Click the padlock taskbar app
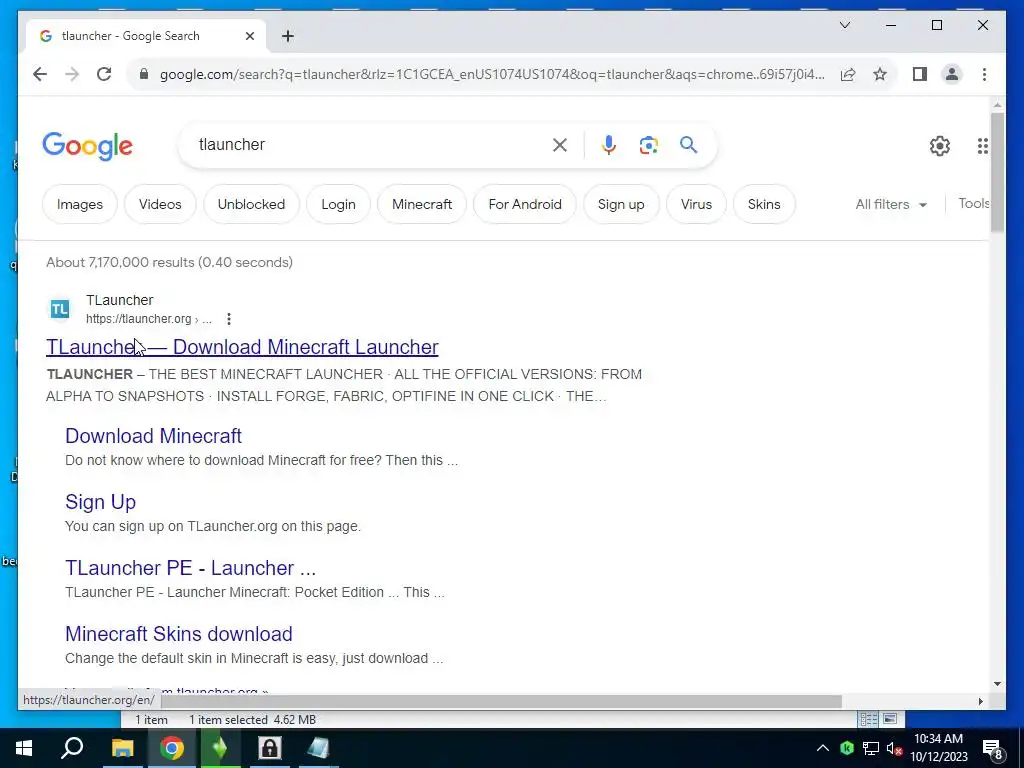Viewport: 1024px width, 768px height. click(x=269, y=748)
